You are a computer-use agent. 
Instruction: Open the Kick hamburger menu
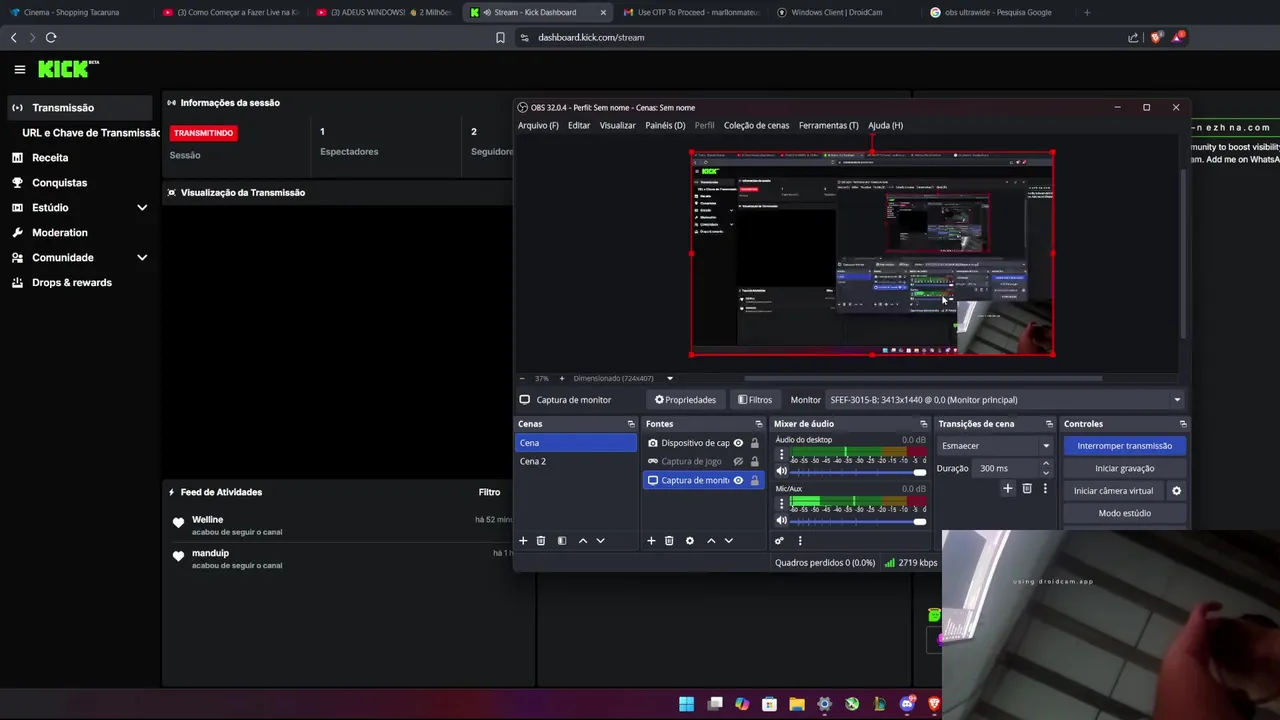click(19, 69)
